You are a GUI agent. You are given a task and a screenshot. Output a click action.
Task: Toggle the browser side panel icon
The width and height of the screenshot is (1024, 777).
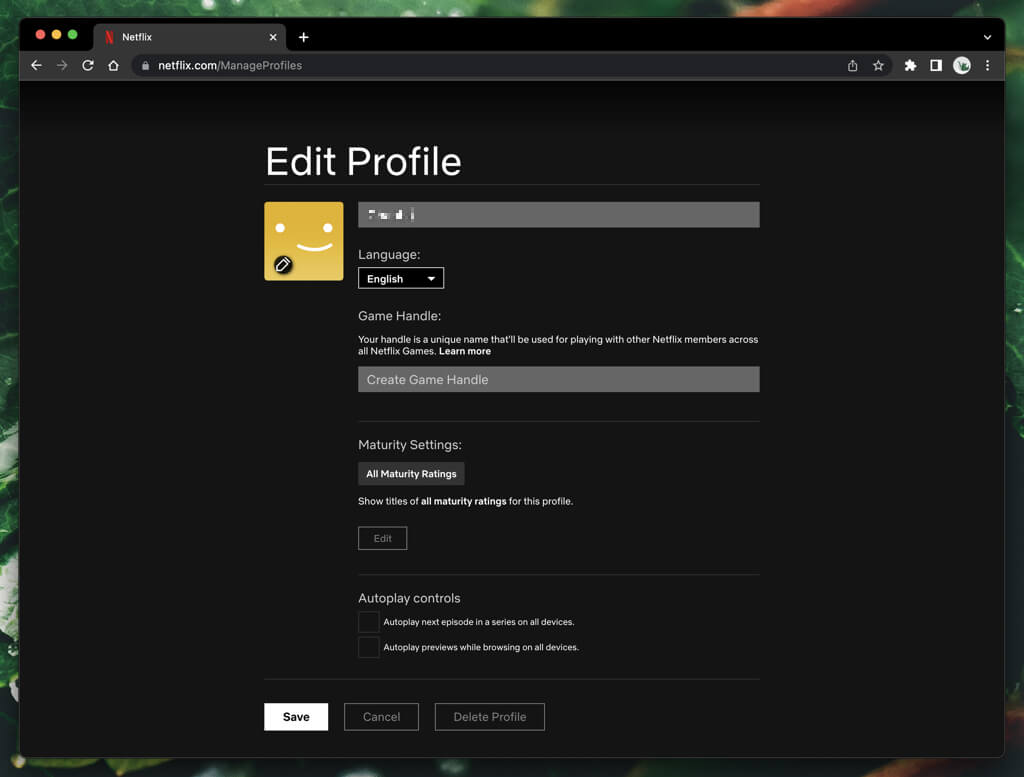(x=936, y=66)
